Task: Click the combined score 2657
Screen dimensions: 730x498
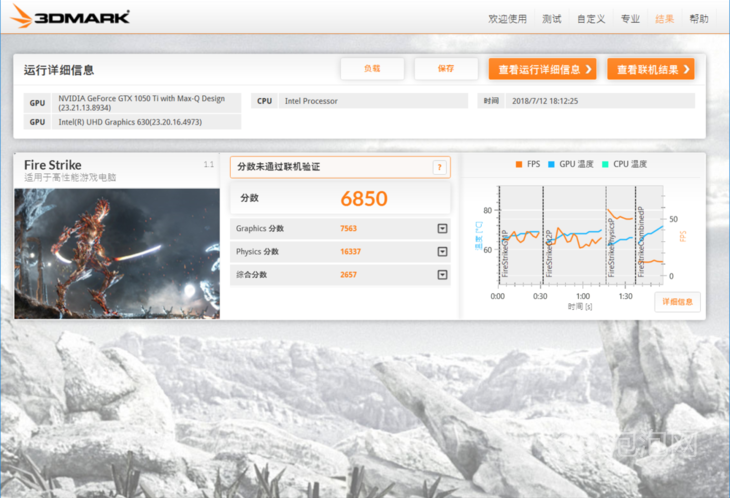Action: click(348, 275)
